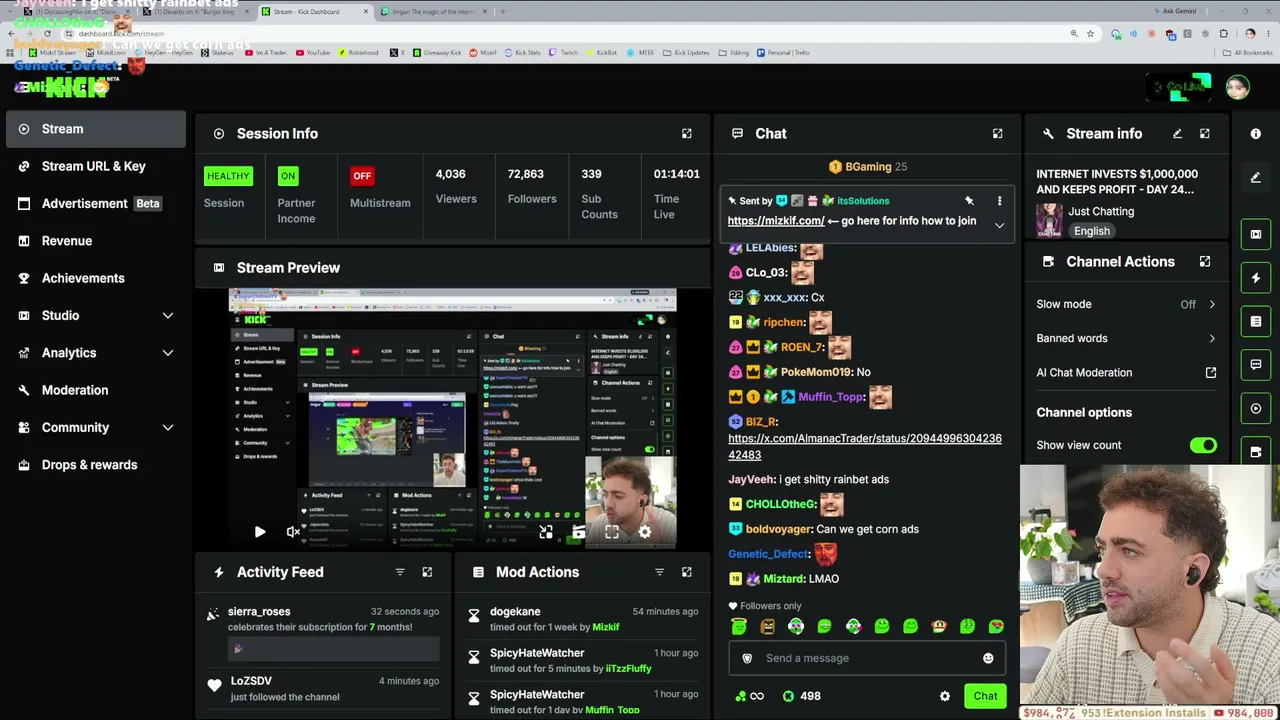Toggle the play-circle rail icon
This screenshot has width=1280, height=720.
(x=1256, y=408)
